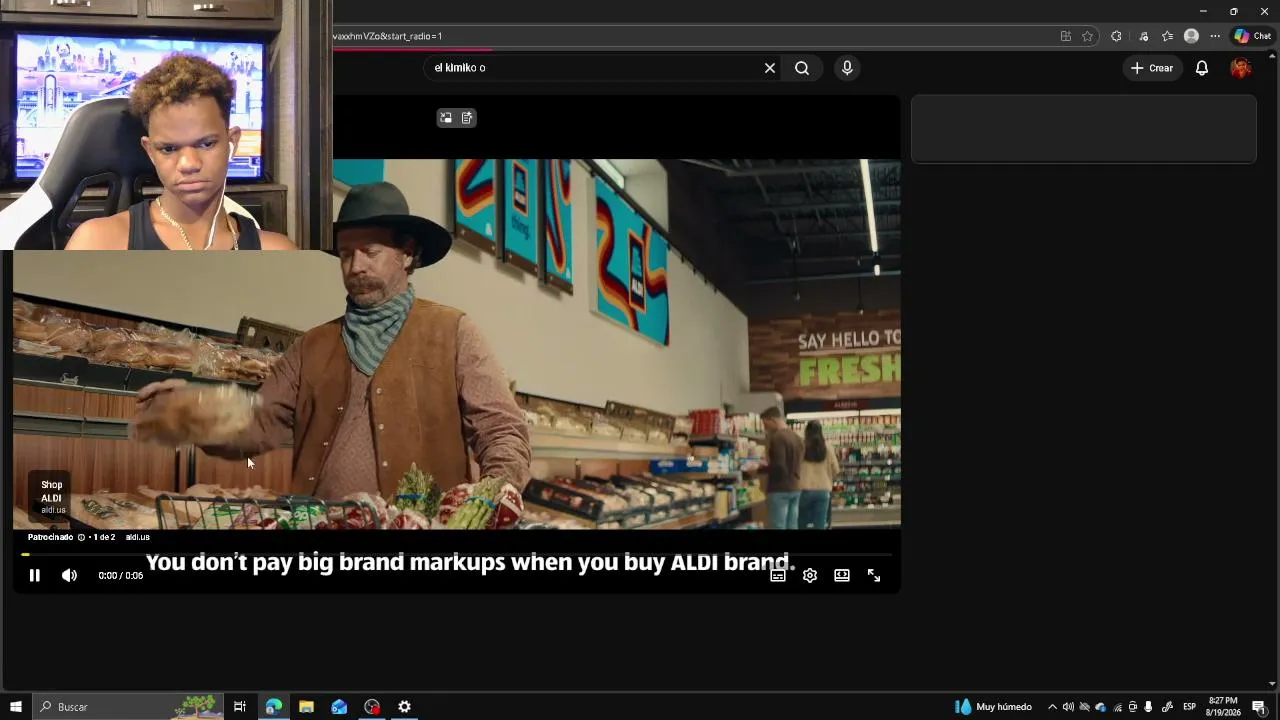Open the network Wi-Fi tray icon

click(1118, 707)
